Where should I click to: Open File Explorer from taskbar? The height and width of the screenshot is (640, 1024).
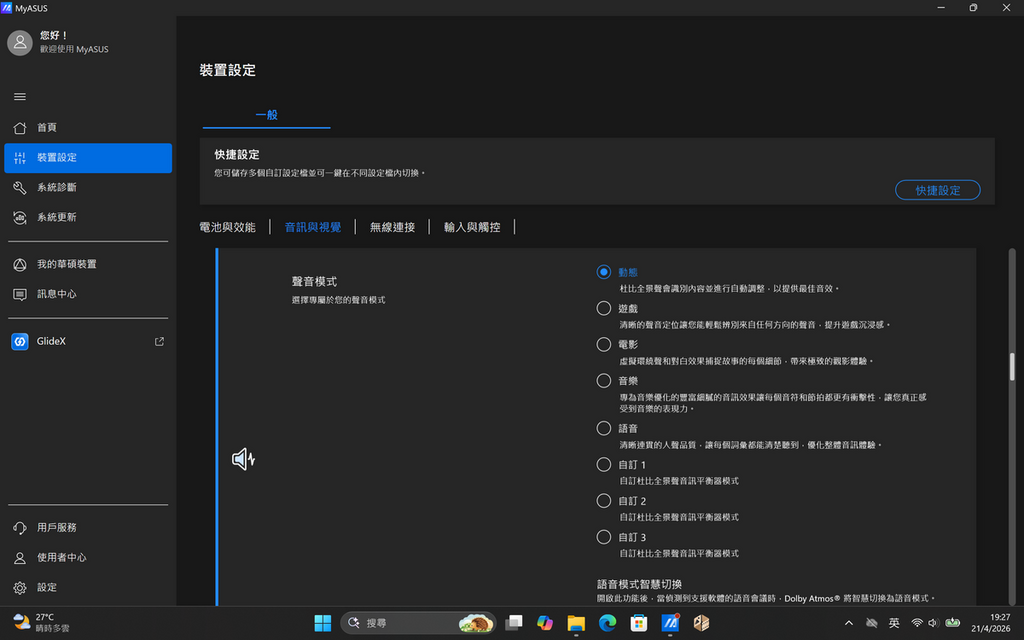click(576, 623)
